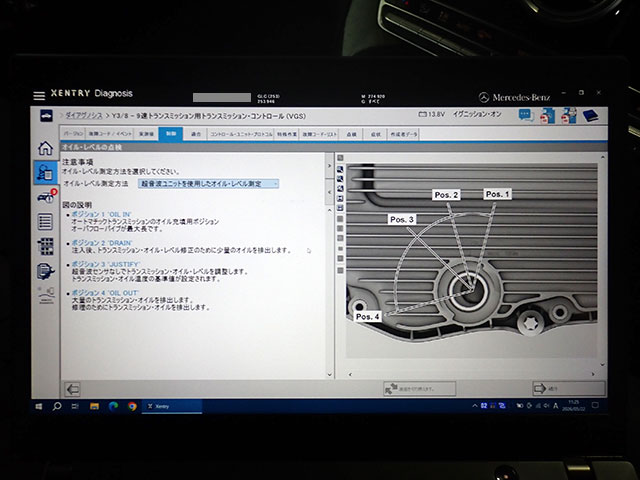Open the list icon in left sidebar

[x=45, y=222]
